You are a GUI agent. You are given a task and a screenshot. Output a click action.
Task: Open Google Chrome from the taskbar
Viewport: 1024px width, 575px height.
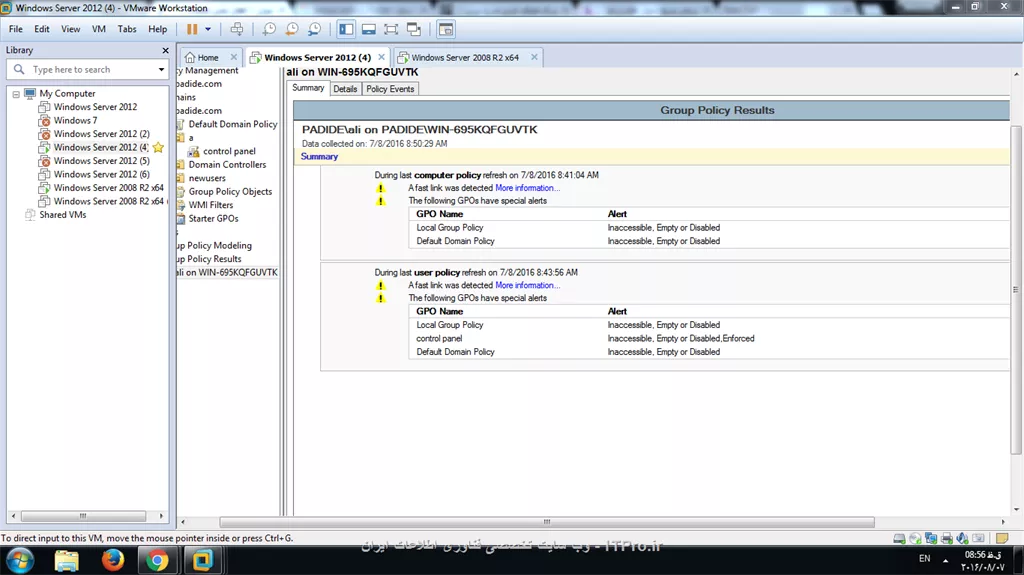tap(157, 561)
